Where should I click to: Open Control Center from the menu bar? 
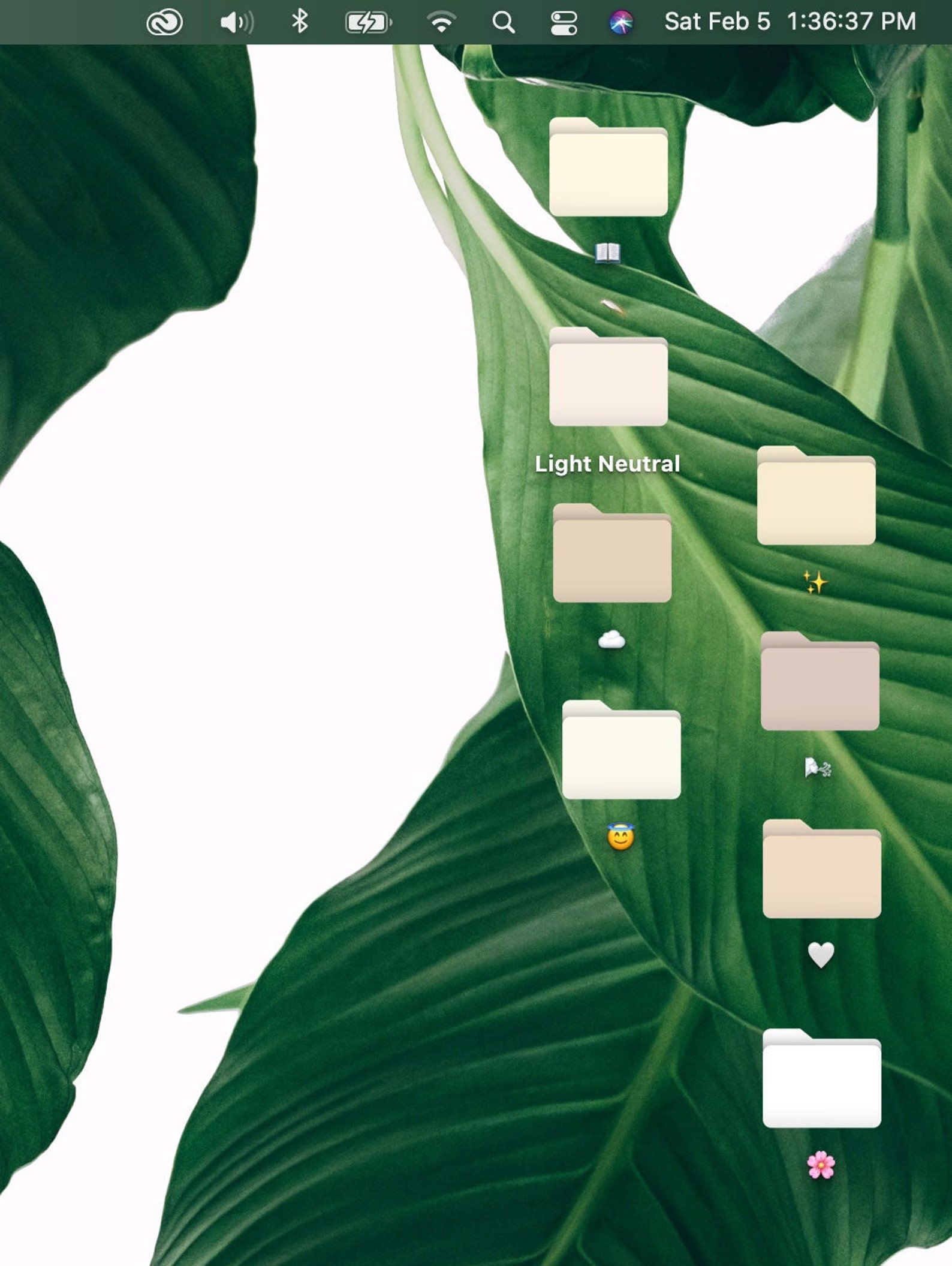[564, 23]
